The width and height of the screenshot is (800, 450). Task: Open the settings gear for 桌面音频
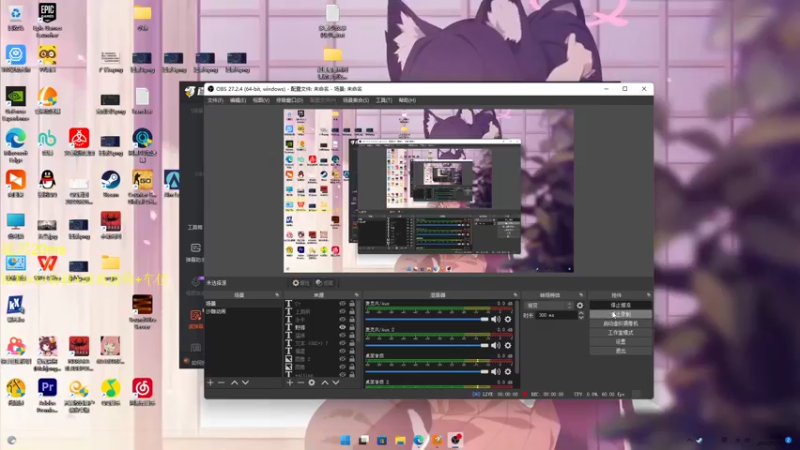[x=508, y=371]
